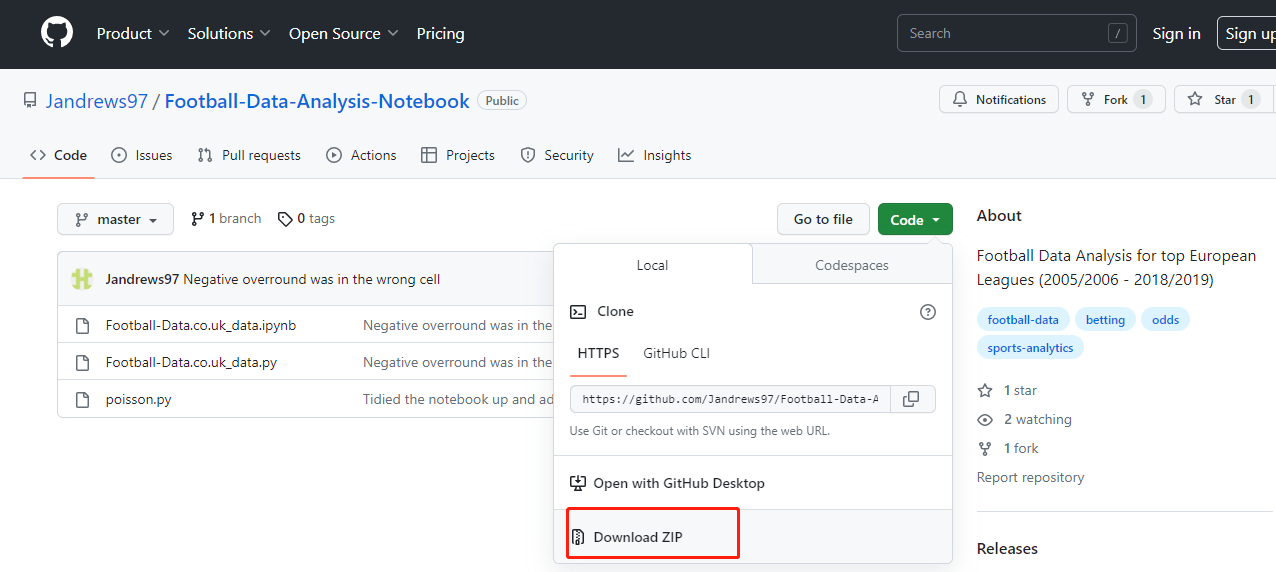Open Jandrews97 avatar in commit row

(x=82, y=279)
